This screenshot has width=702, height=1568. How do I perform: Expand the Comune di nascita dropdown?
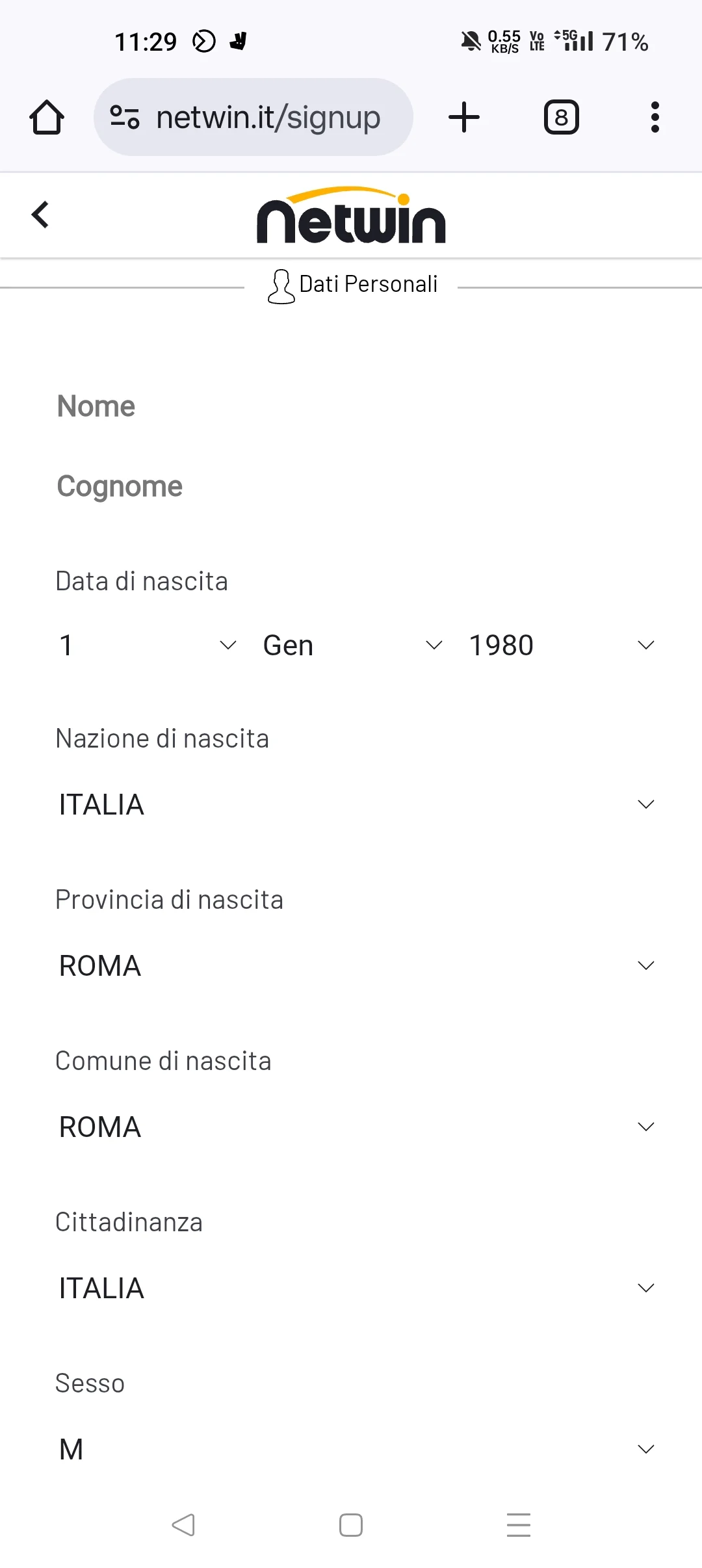(356, 1127)
